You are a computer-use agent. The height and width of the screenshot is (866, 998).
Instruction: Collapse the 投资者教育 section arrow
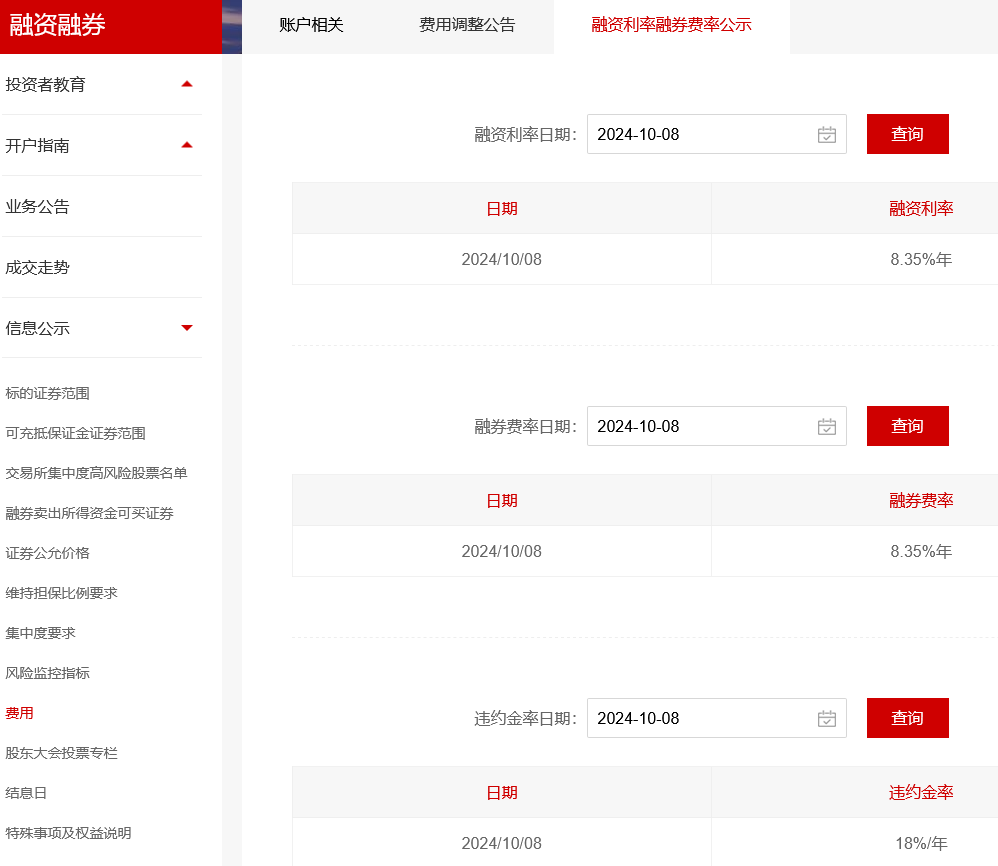coord(186,84)
